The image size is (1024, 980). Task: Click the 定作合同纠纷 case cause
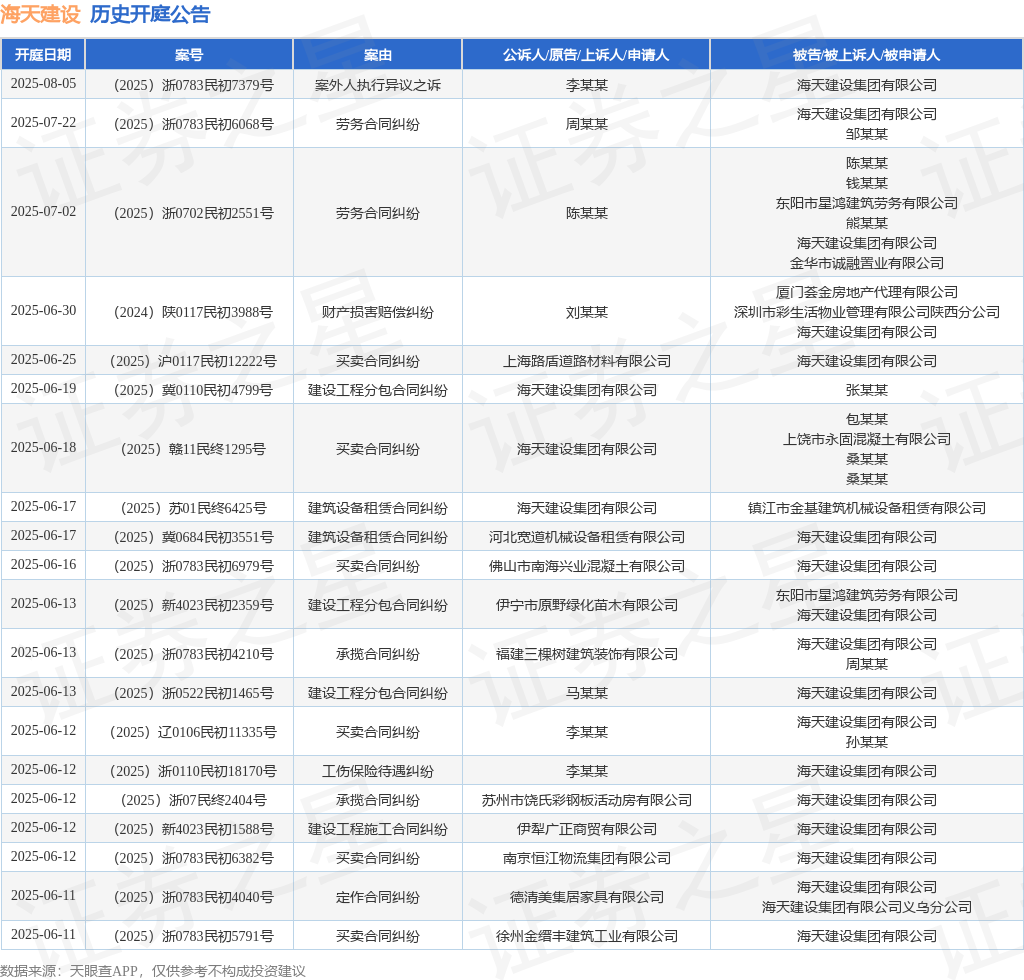tap(377, 897)
